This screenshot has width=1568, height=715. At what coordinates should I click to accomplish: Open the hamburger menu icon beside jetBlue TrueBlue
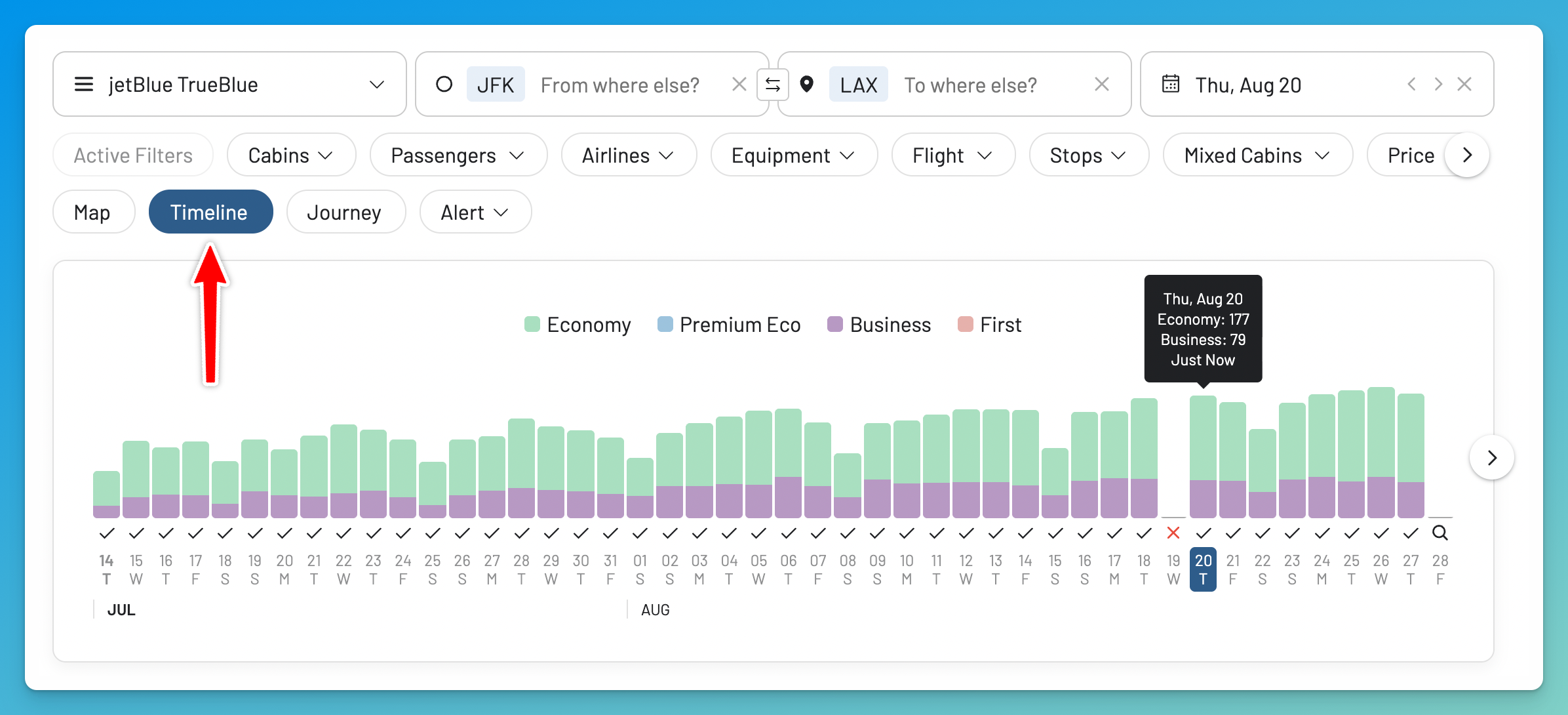pyautogui.click(x=84, y=85)
